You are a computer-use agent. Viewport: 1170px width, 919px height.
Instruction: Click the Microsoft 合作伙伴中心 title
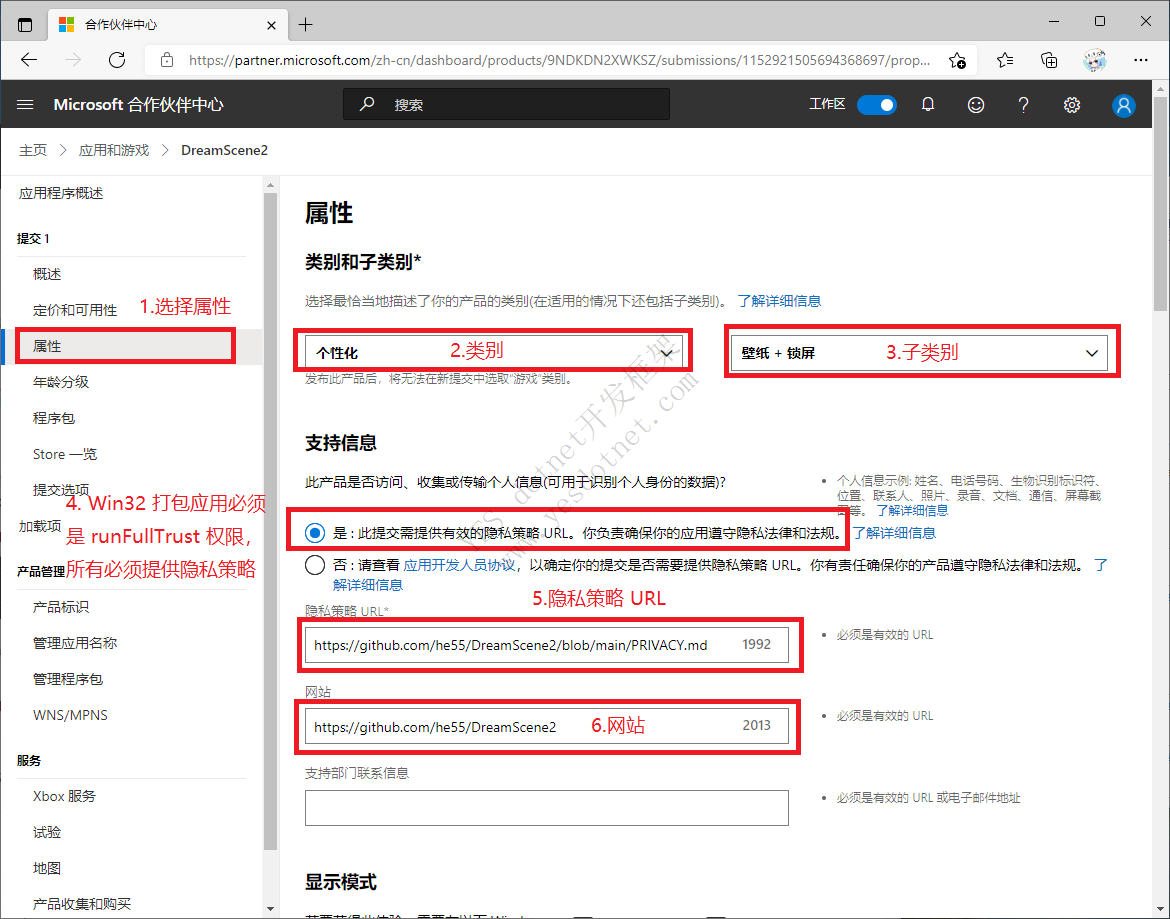138,105
